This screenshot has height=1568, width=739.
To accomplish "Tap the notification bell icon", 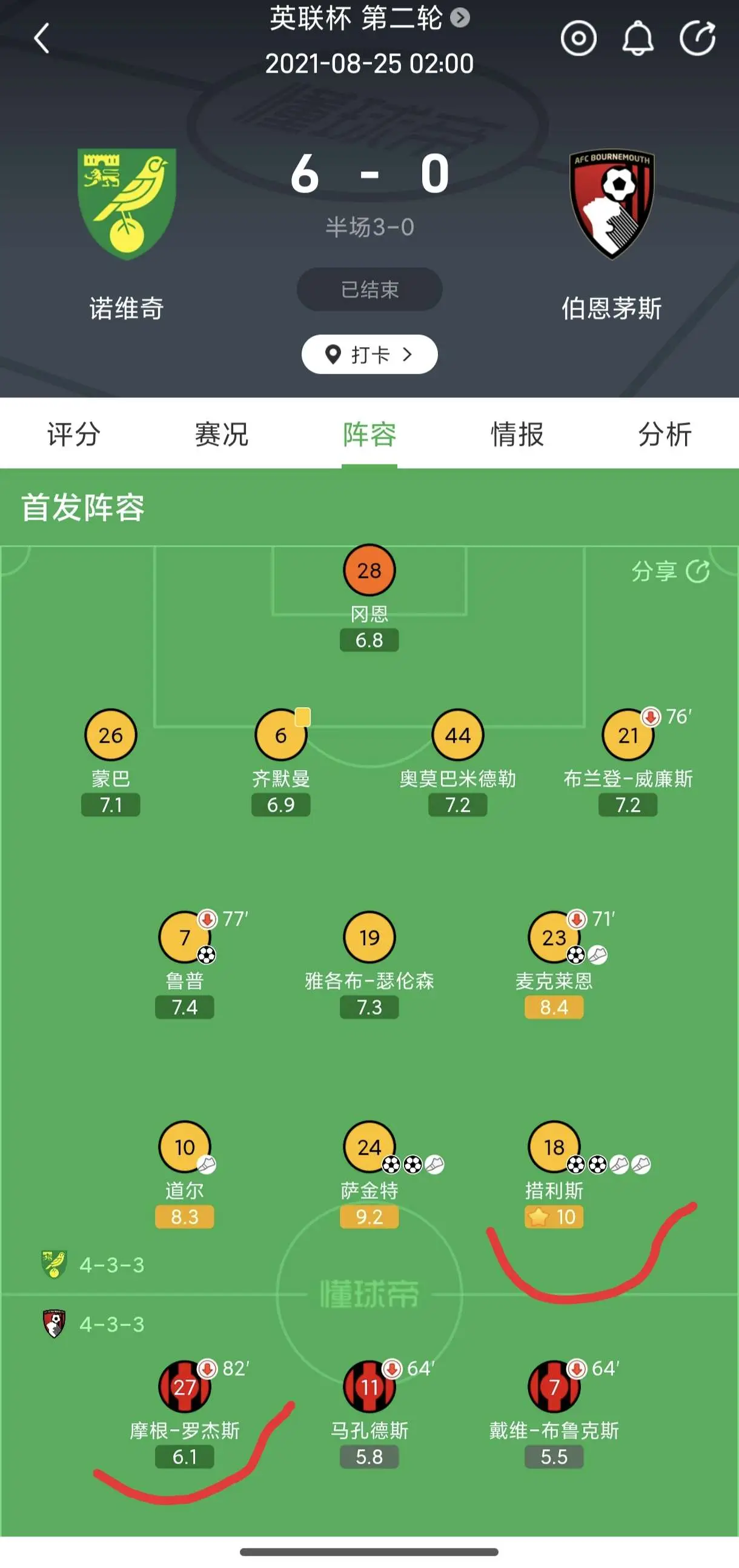I will point(637,38).
